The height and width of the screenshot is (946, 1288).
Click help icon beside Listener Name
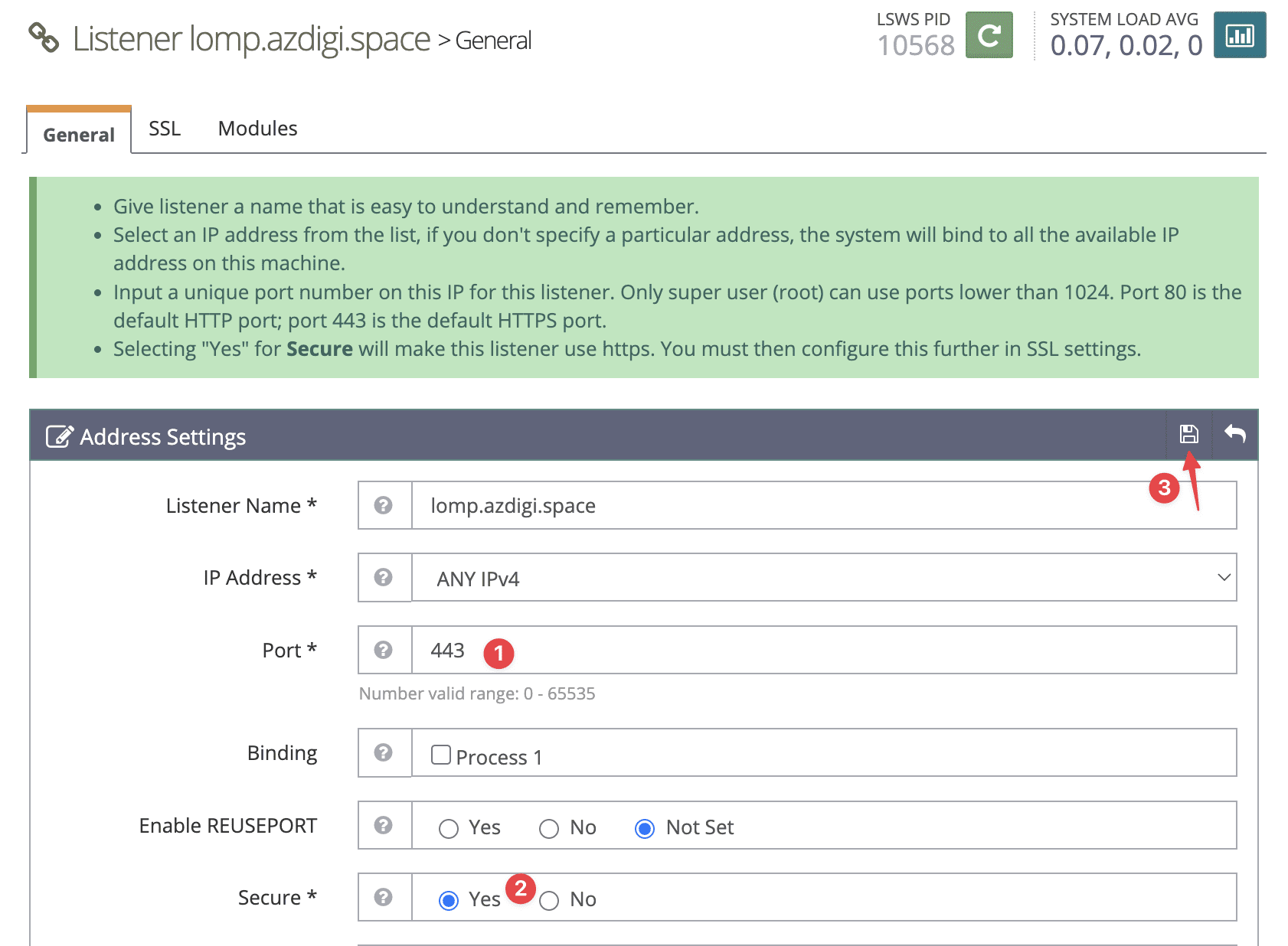pyautogui.click(x=384, y=505)
